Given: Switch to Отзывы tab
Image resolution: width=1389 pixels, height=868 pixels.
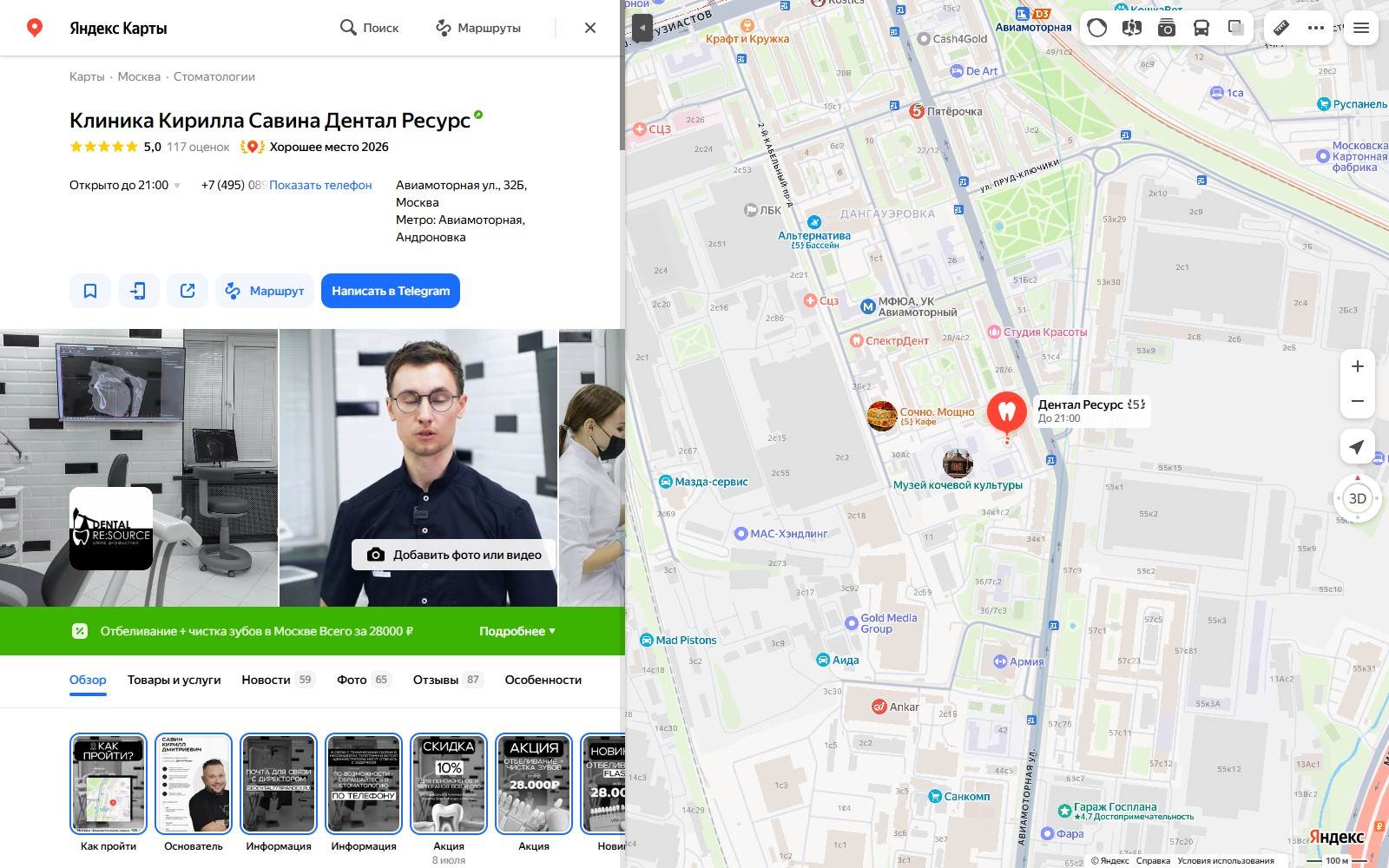Looking at the screenshot, I should [448, 680].
